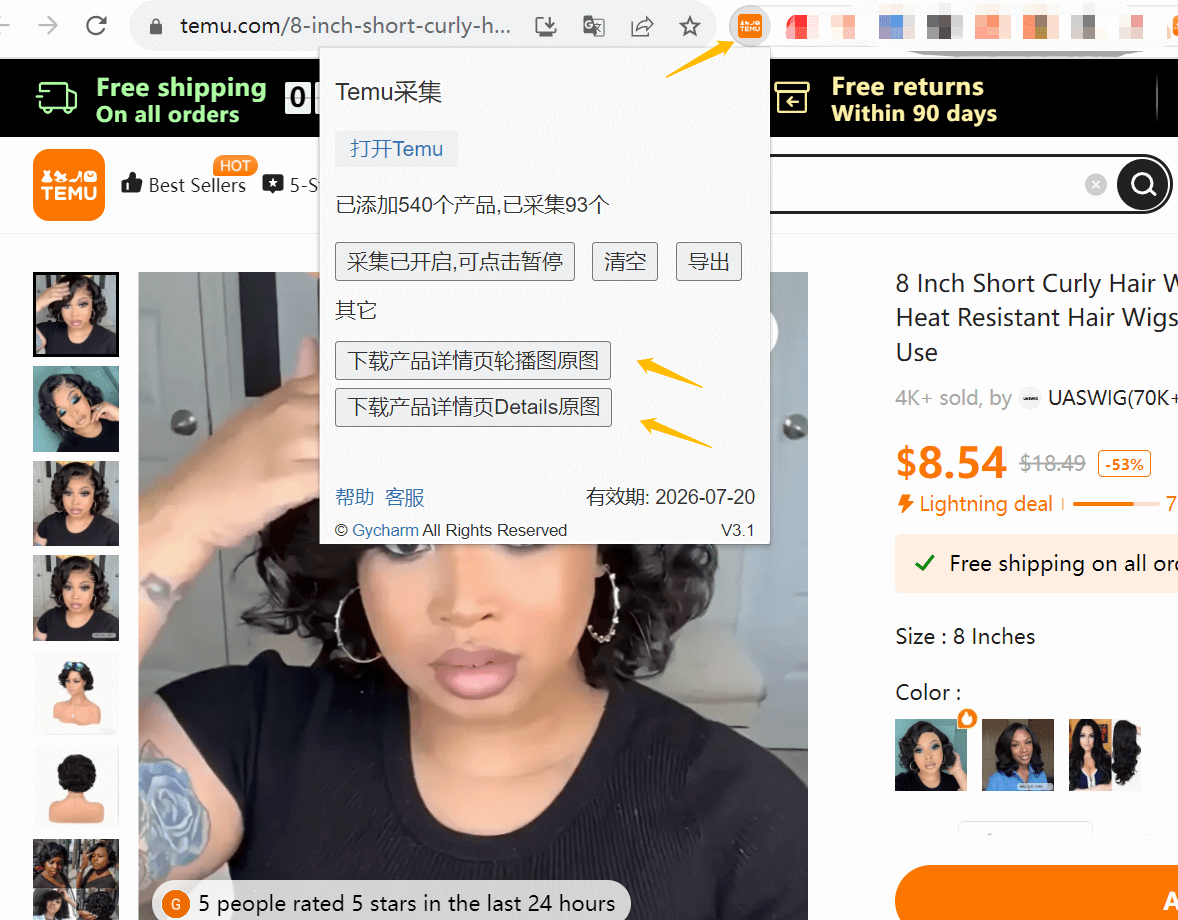The height and width of the screenshot is (920, 1178).
Task: Export collected data with 导出 button
Action: pyautogui.click(x=708, y=261)
